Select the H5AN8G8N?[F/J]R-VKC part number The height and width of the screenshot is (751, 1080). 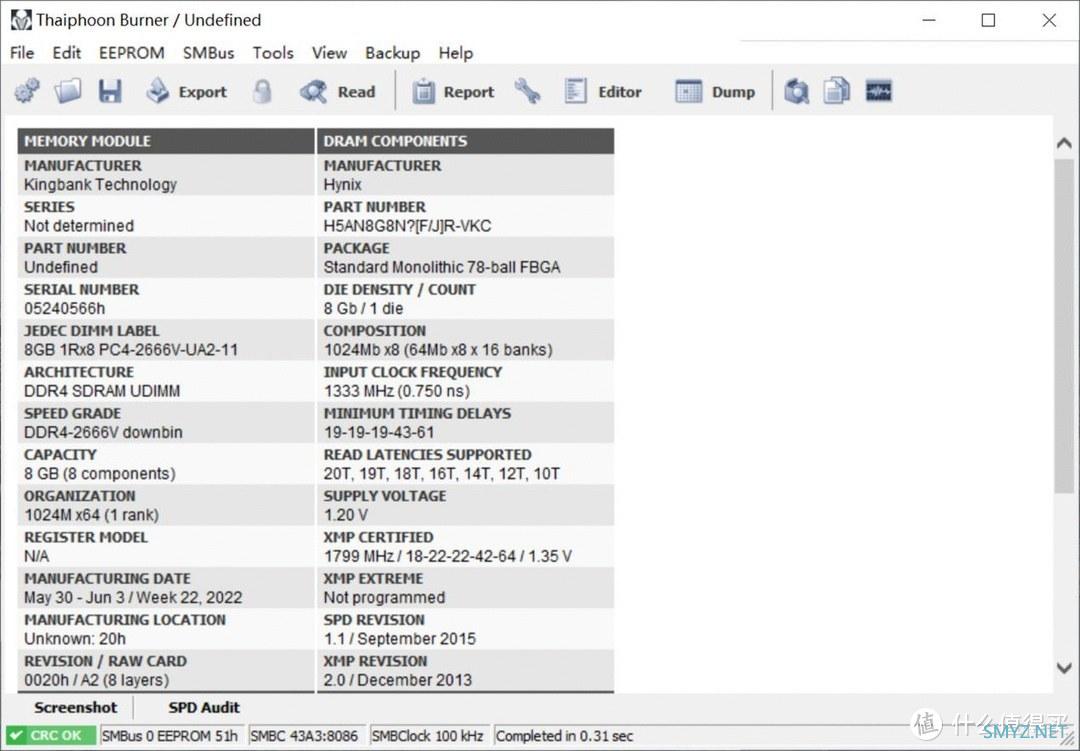click(x=407, y=226)
